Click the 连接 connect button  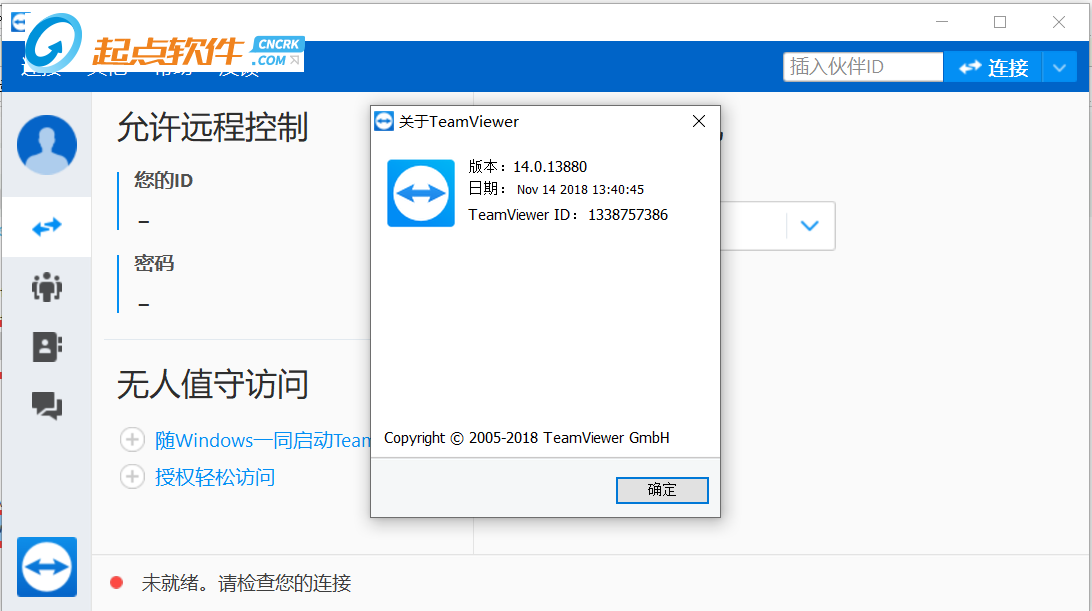coord(993,68)
